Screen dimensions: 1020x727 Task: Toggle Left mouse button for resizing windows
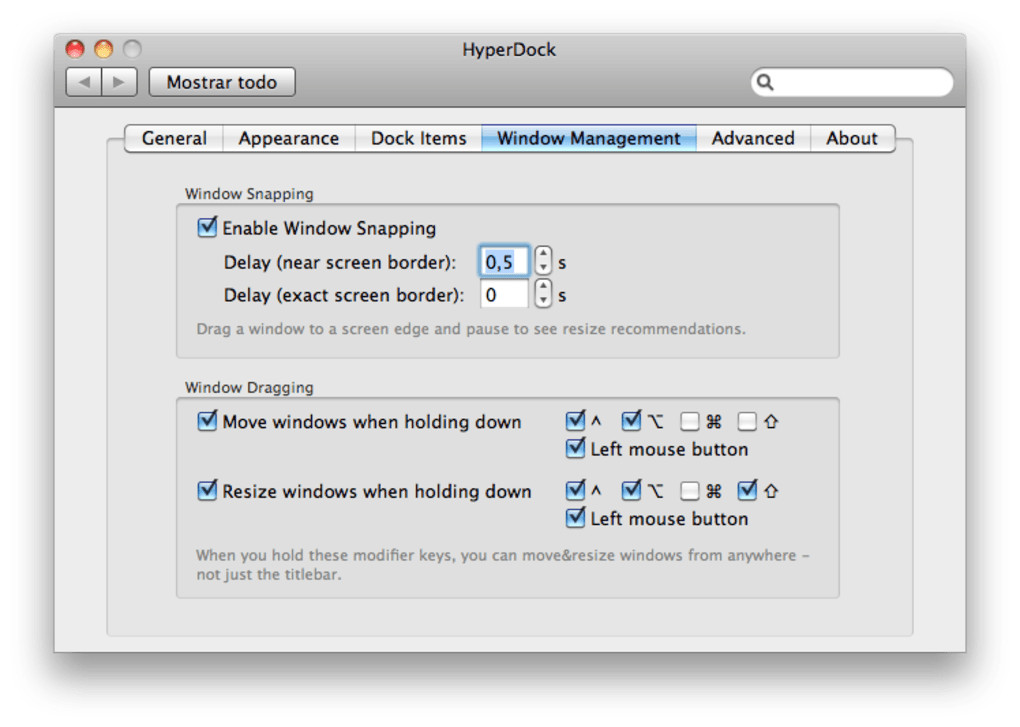pyautogui.click(x=575, y=518)
